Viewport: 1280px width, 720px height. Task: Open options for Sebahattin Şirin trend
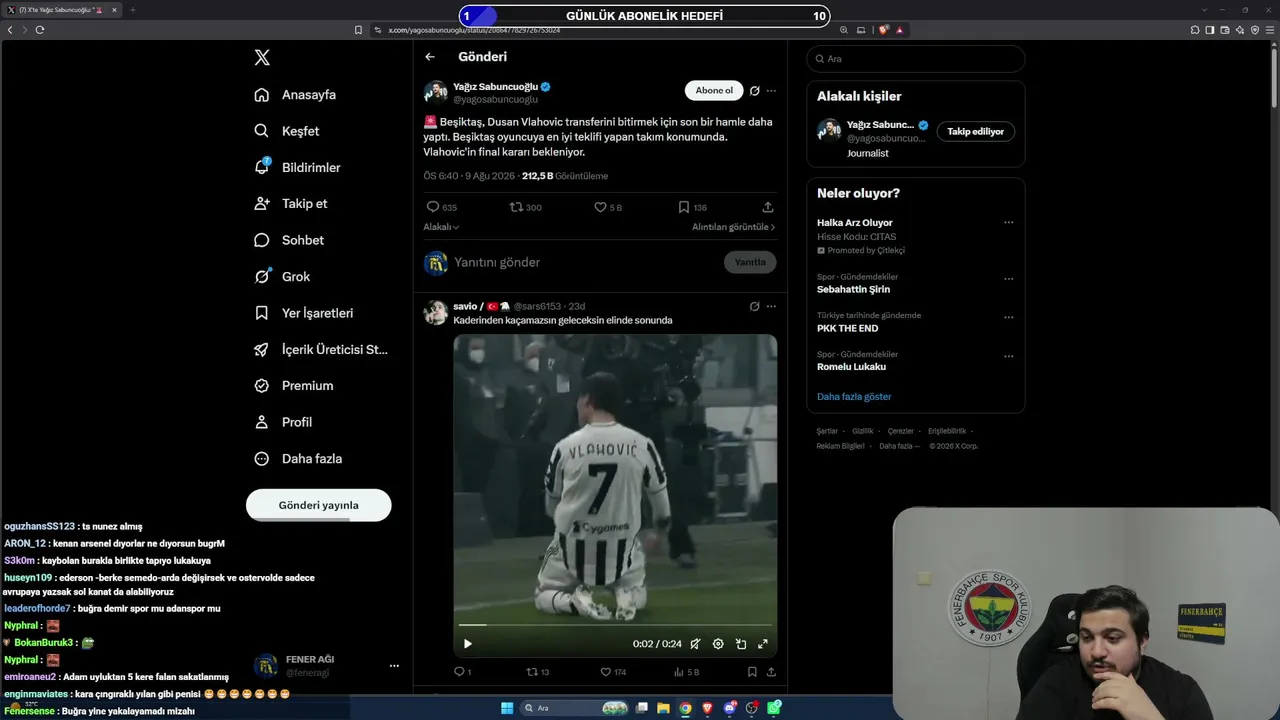1009,278
